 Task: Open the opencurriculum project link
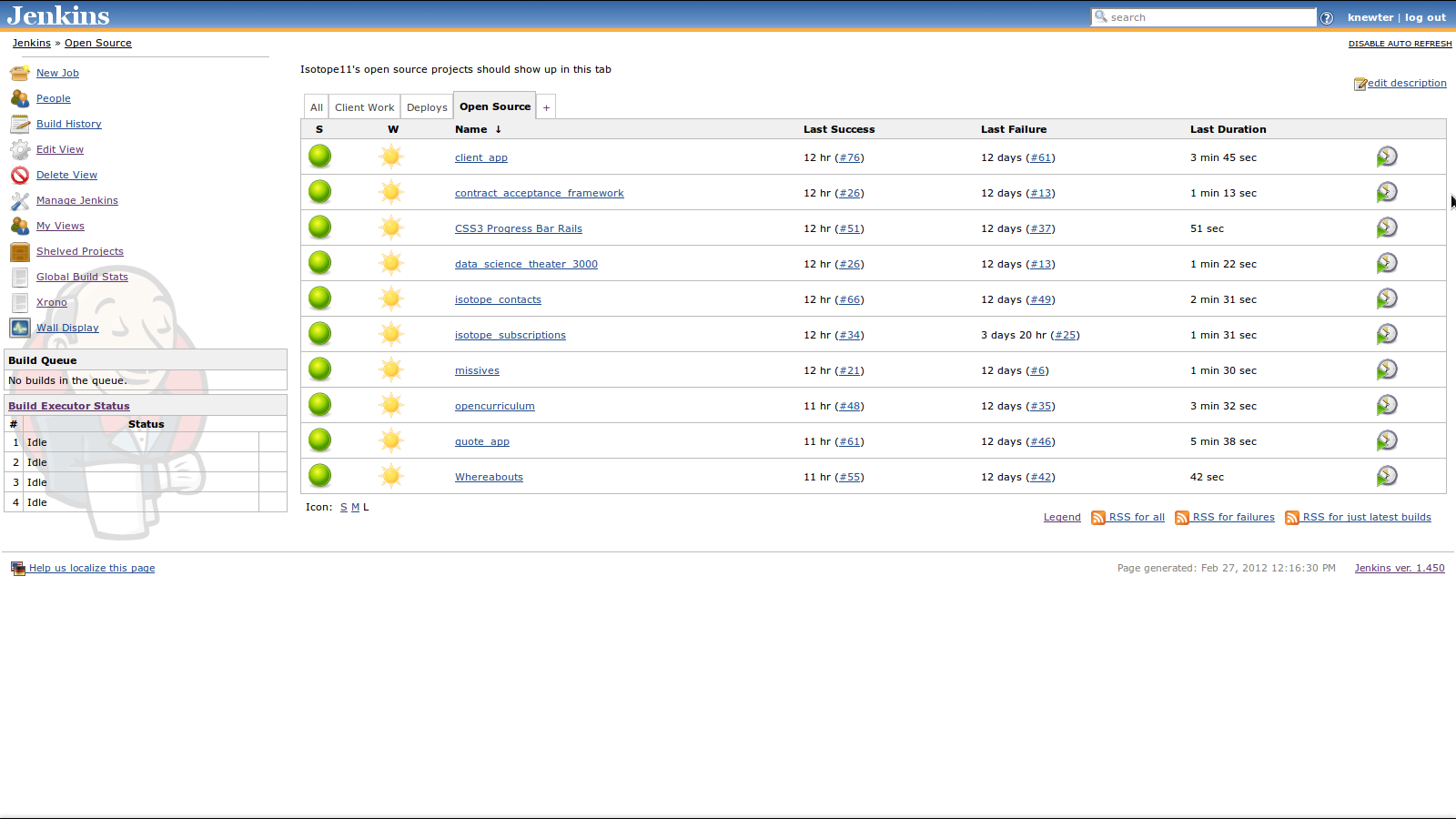[x=495, y=406]
